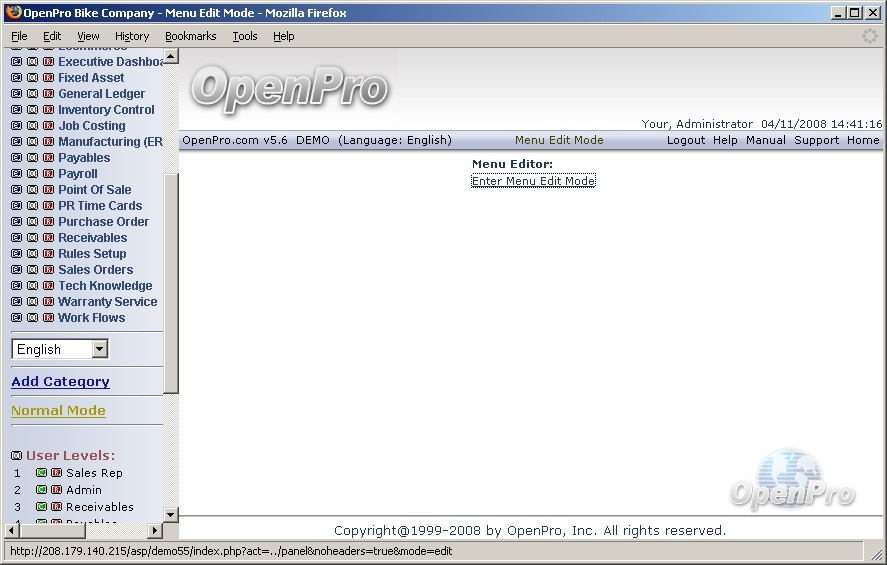Switch back via Normal Mode link

pyautogui.click(x=58, y=410)
